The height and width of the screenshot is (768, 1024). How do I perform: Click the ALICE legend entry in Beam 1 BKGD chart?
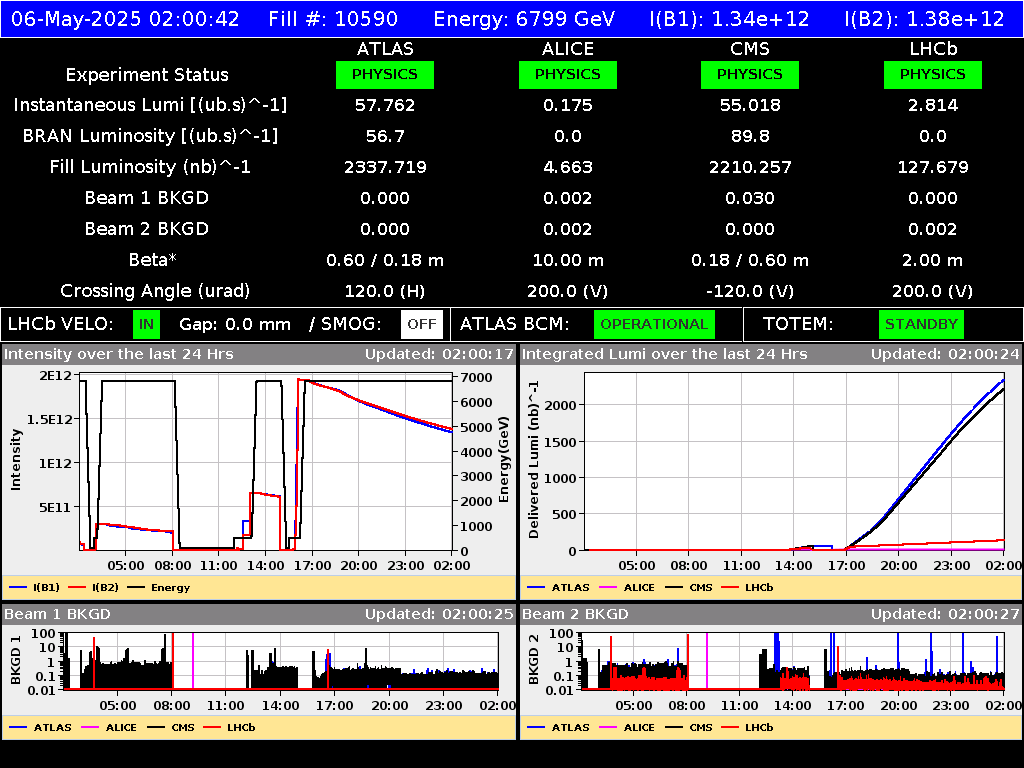(108, 727)
